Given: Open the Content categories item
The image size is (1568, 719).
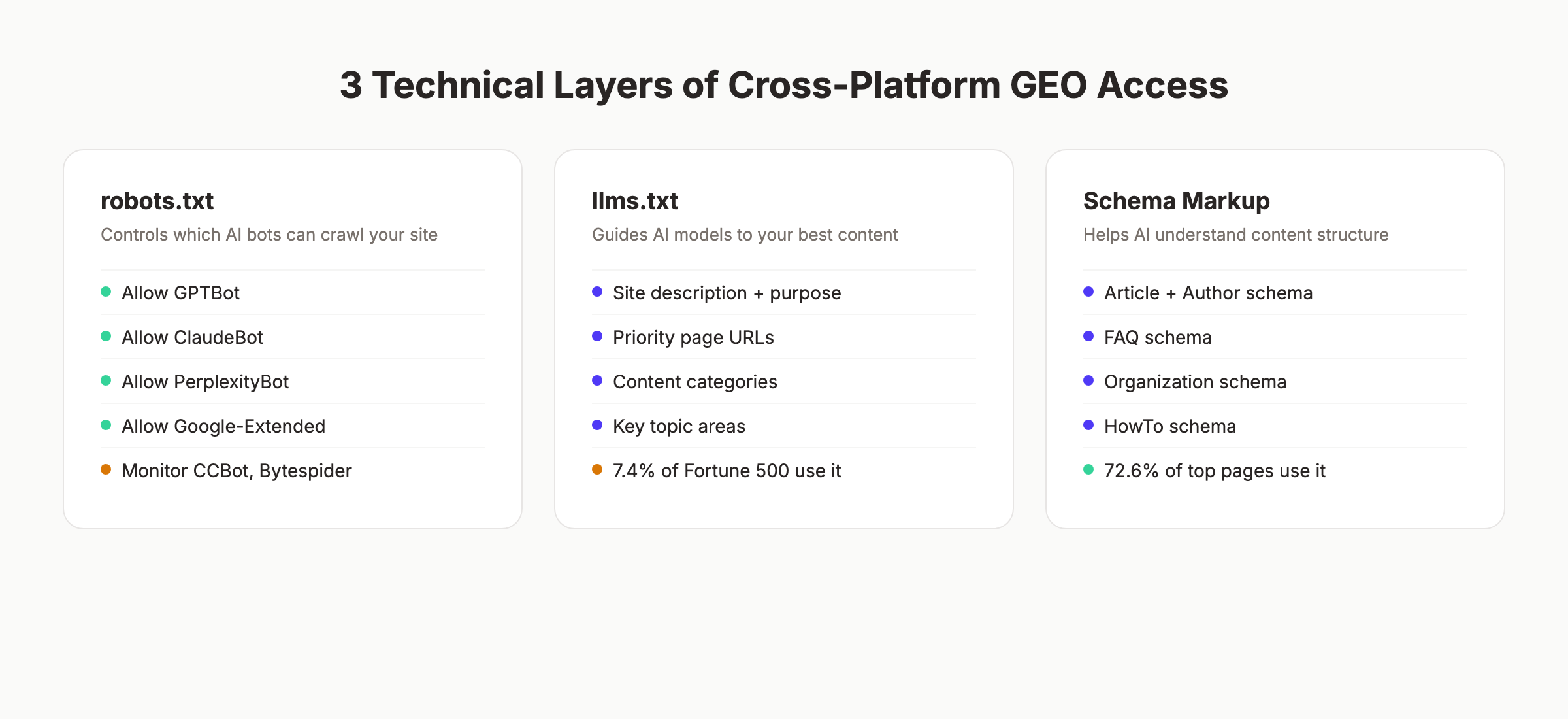Looking at the screenshot, I should click(694, 382).
